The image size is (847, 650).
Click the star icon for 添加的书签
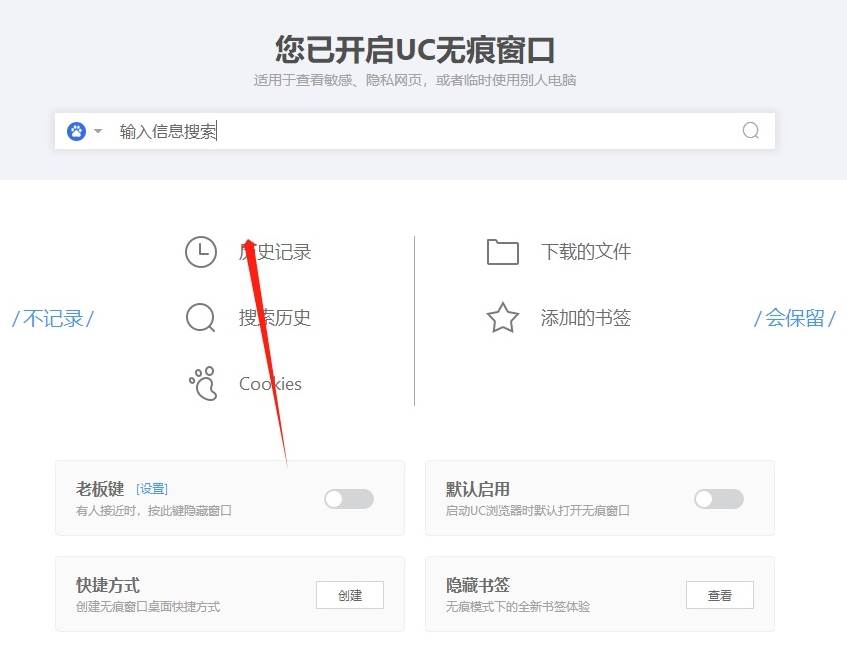point(503,317)
